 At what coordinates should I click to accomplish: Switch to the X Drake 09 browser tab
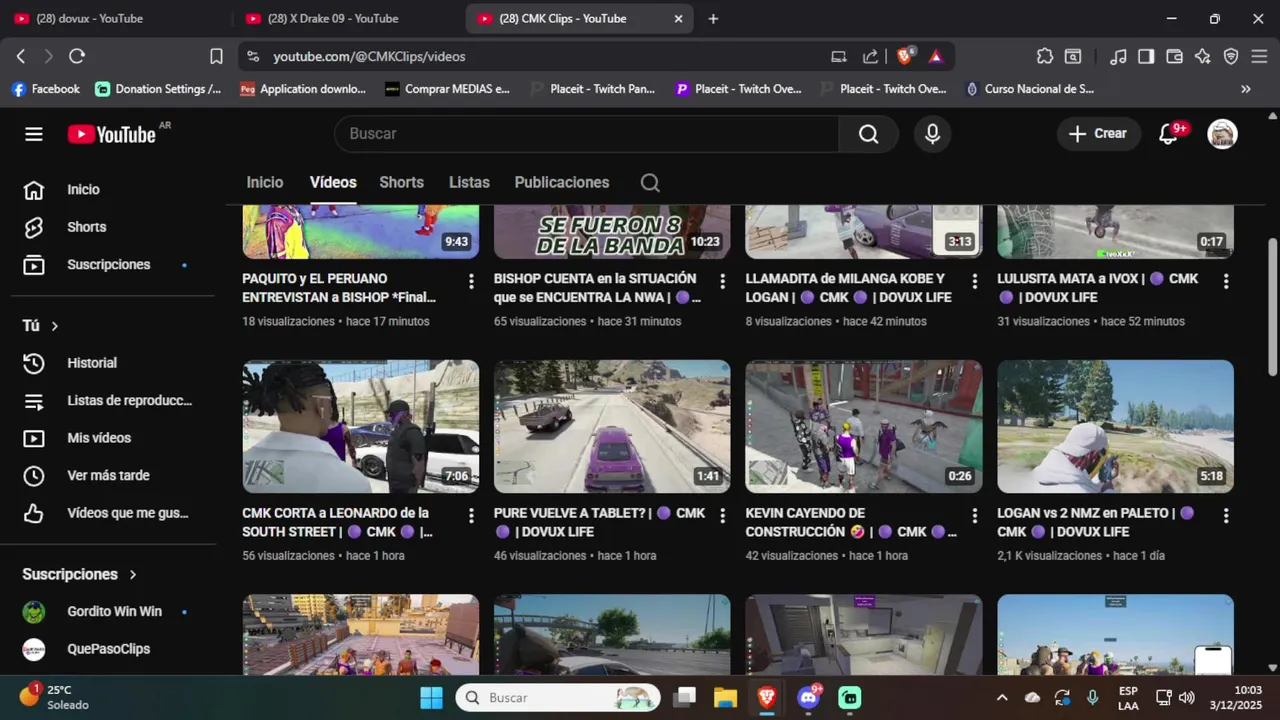(x=345, y=19)
